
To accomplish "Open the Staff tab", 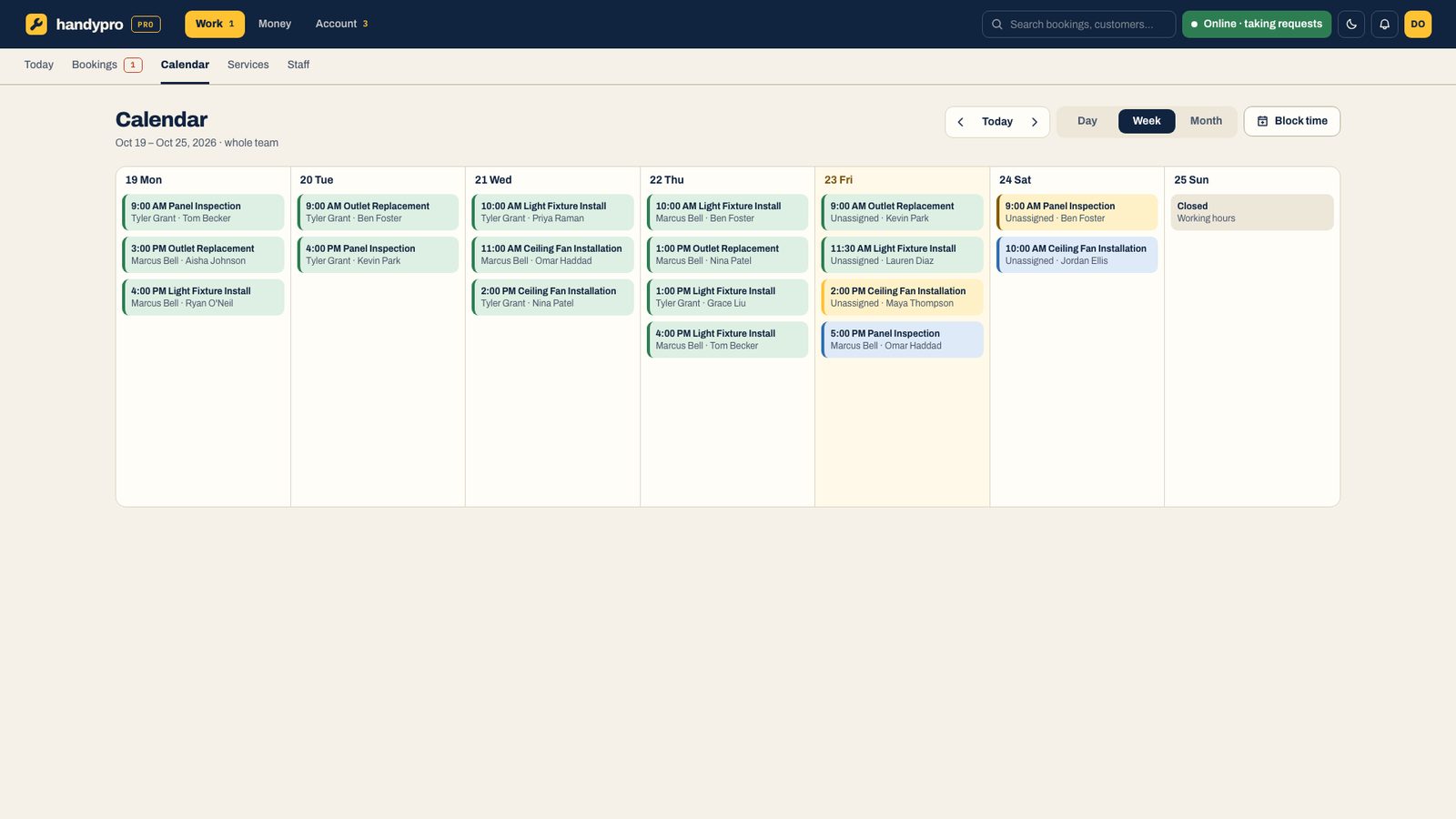I will (x=298, y=65).
